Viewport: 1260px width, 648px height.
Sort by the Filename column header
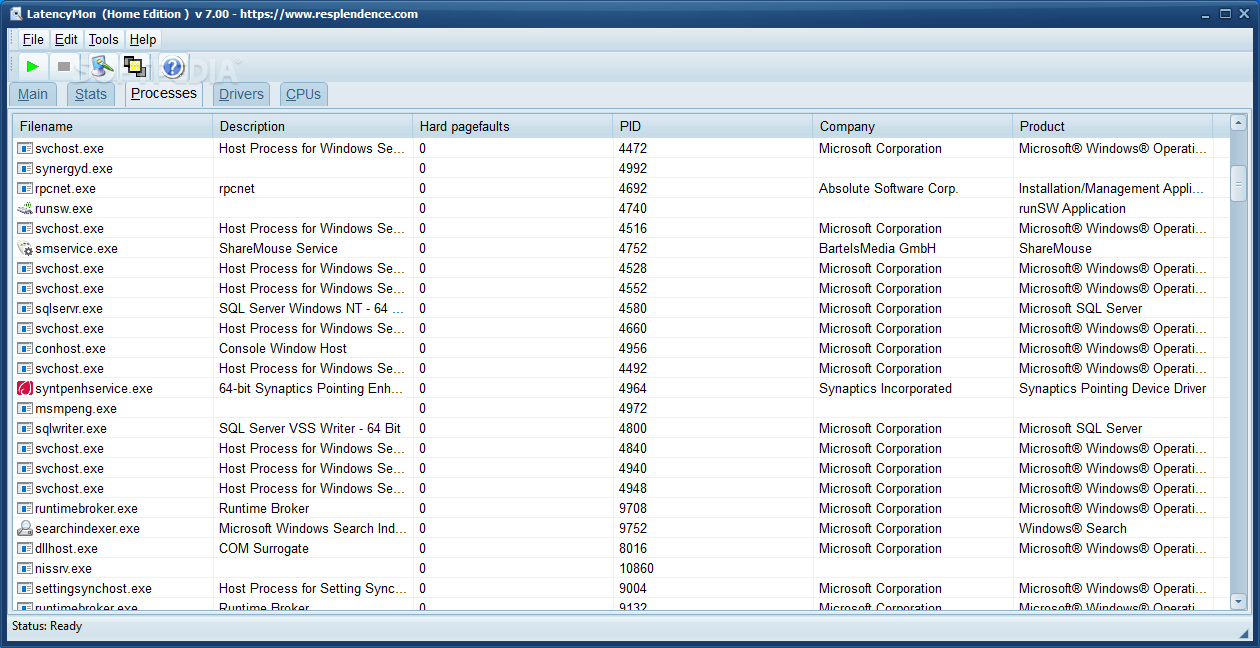click(112, 126)
